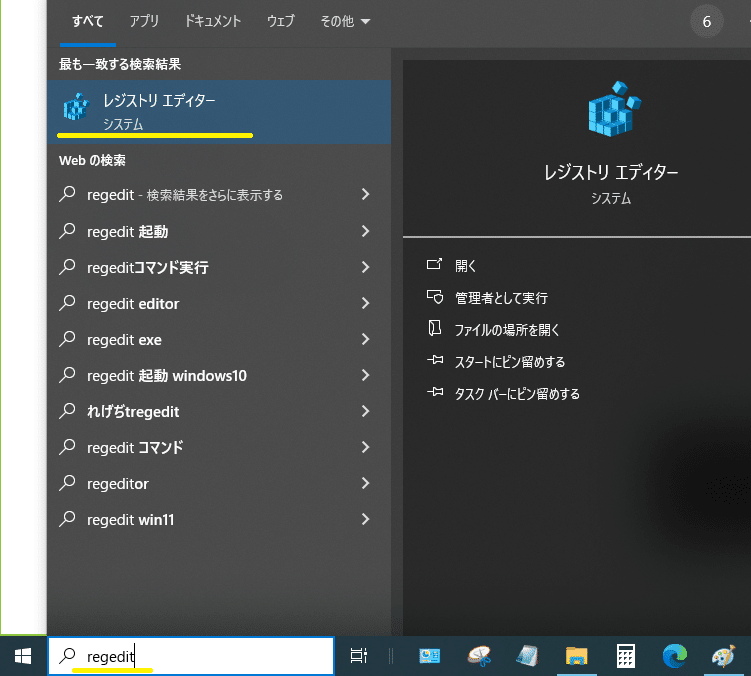
Task: Open the その他 dropdown filter
Action: tap(345, 22)
